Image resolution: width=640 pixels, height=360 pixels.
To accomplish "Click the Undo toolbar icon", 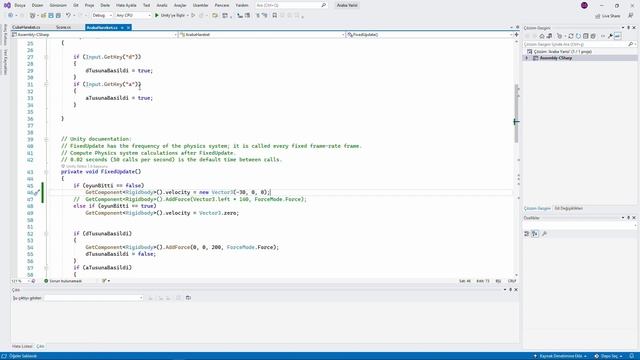I will pyautogui.click(x=69, y=15).
